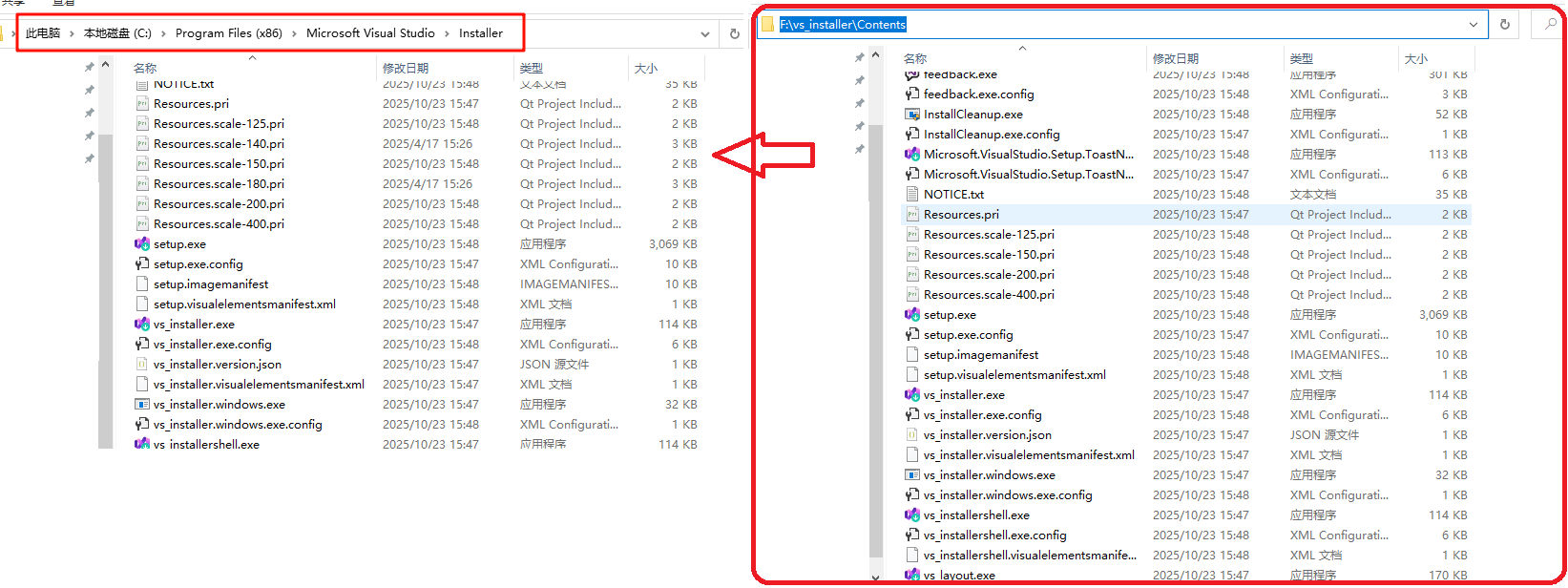The width and height of the screenshot is (1568, 588).
Task: Select setup.visualelementsmanifest.xml in left window
Action: [244, 304]
